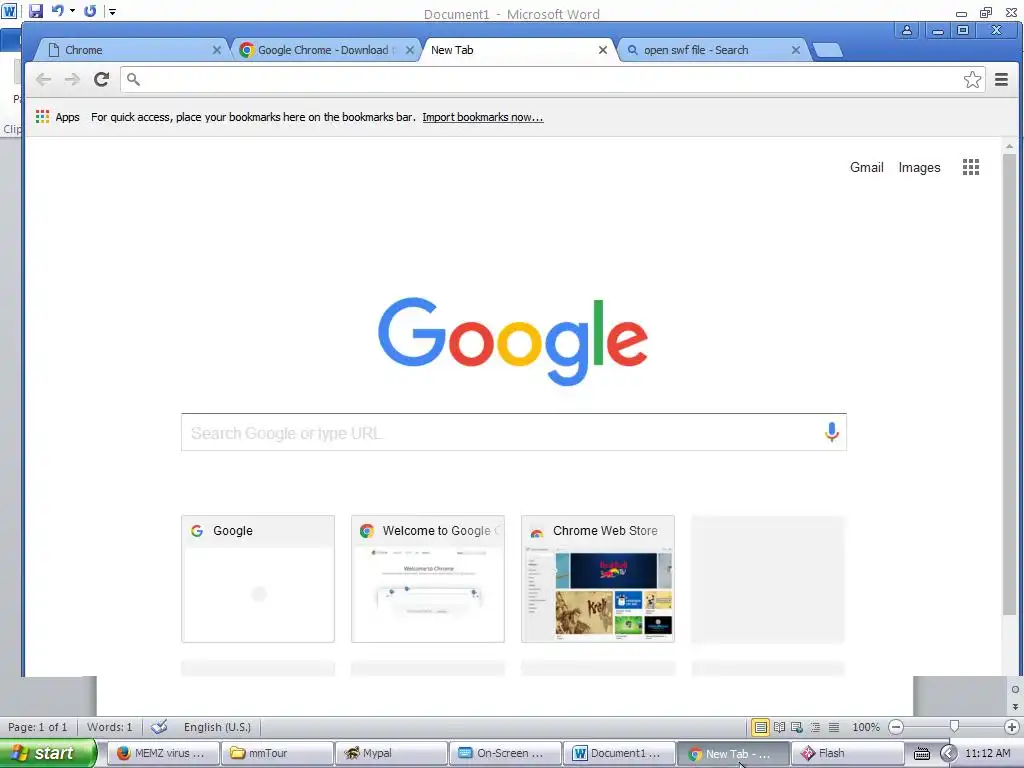Click the Google logo

point(513,341)
